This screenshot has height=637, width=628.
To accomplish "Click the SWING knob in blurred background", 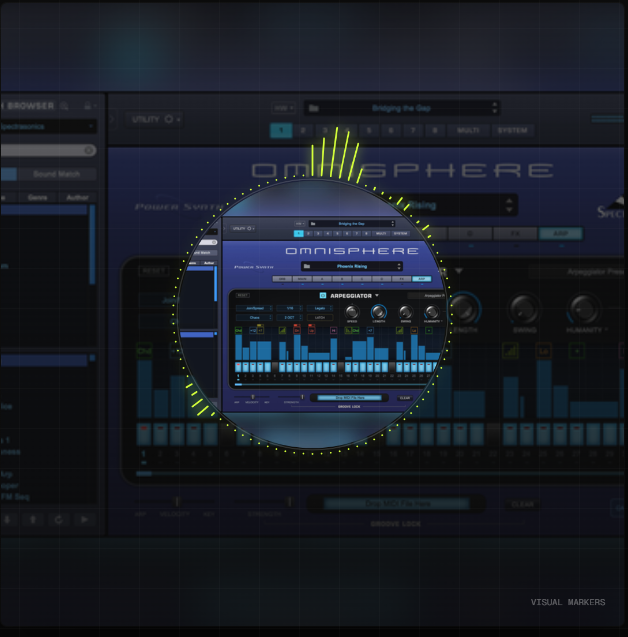I will 525,309.
